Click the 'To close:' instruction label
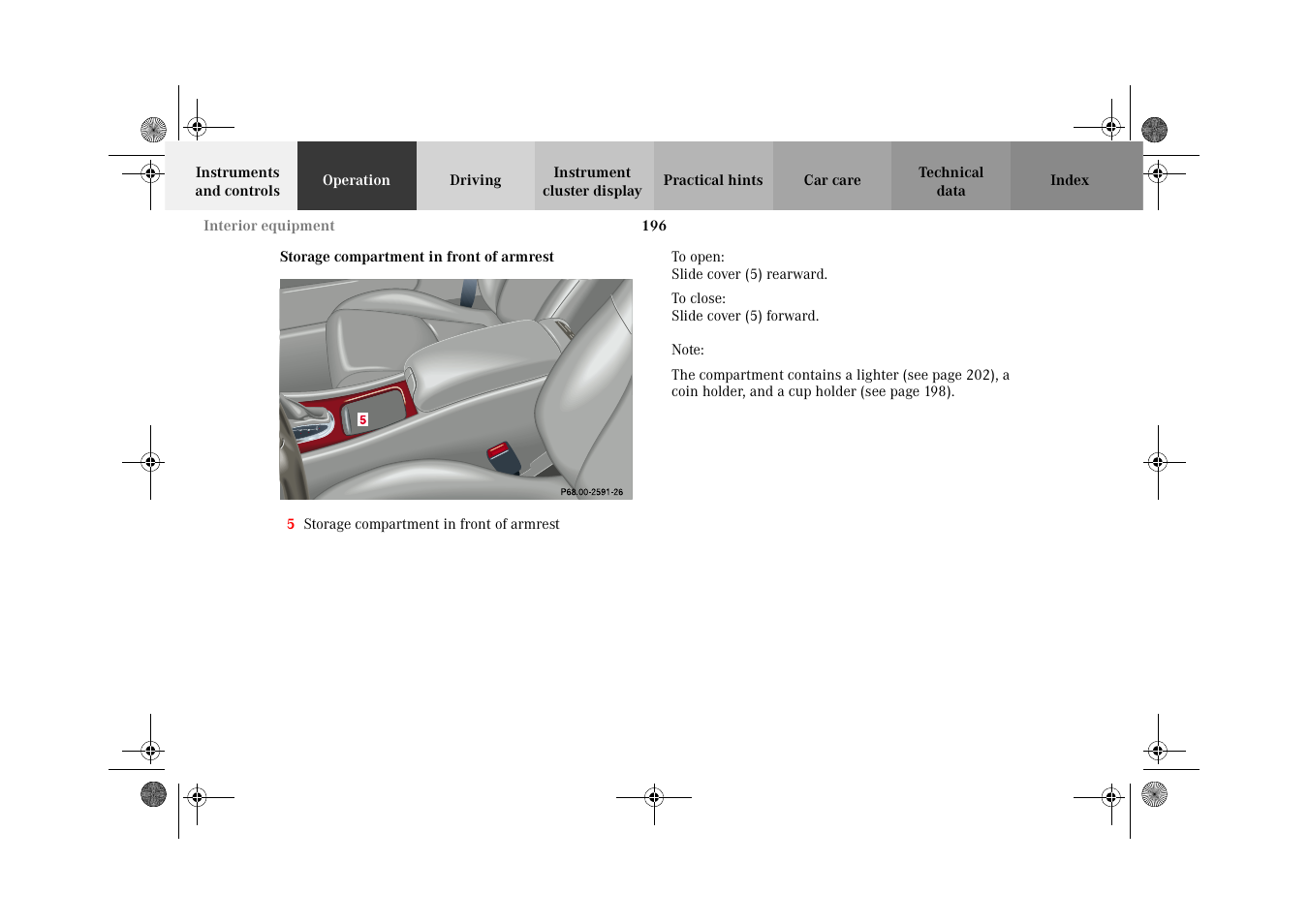The height and width of the screenshot is (924, 1309). coord(699,298)
